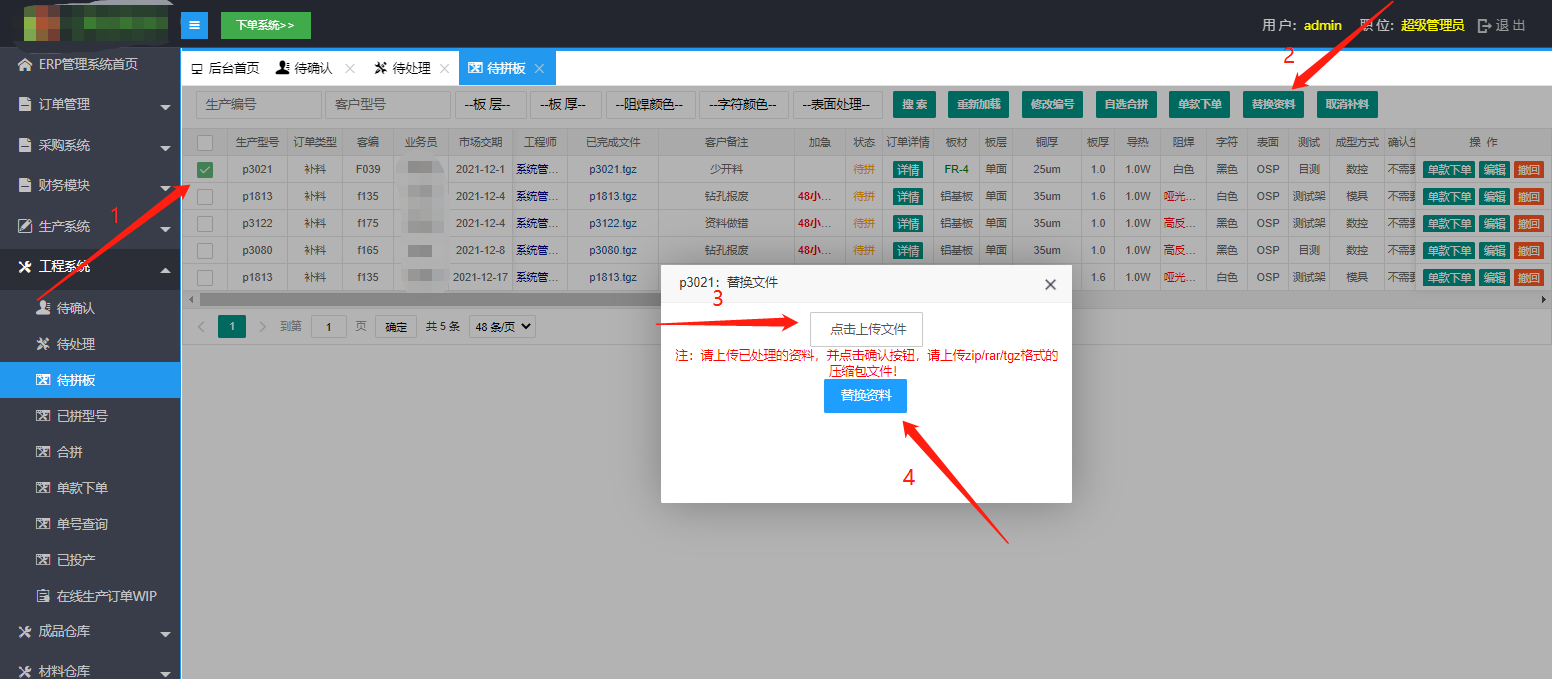Viewport: 1552px width, 679px height.
Task: Click the 退出 logout icon
Action: pyautogui.click(x=1484, y=26)
